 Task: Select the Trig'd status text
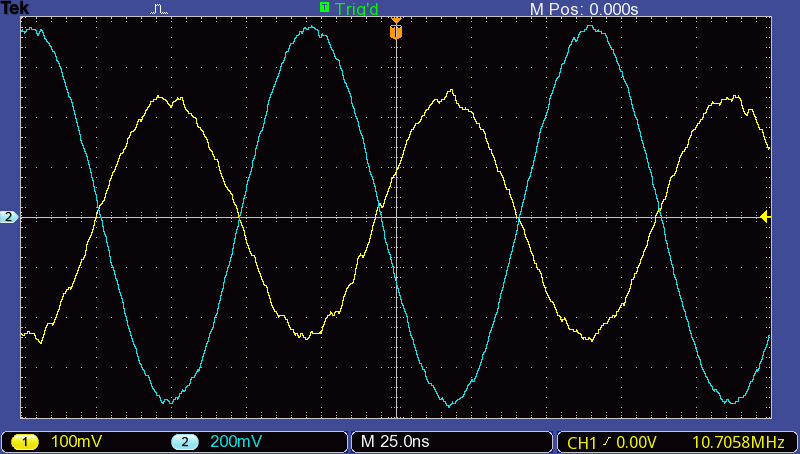click(356, 9)
